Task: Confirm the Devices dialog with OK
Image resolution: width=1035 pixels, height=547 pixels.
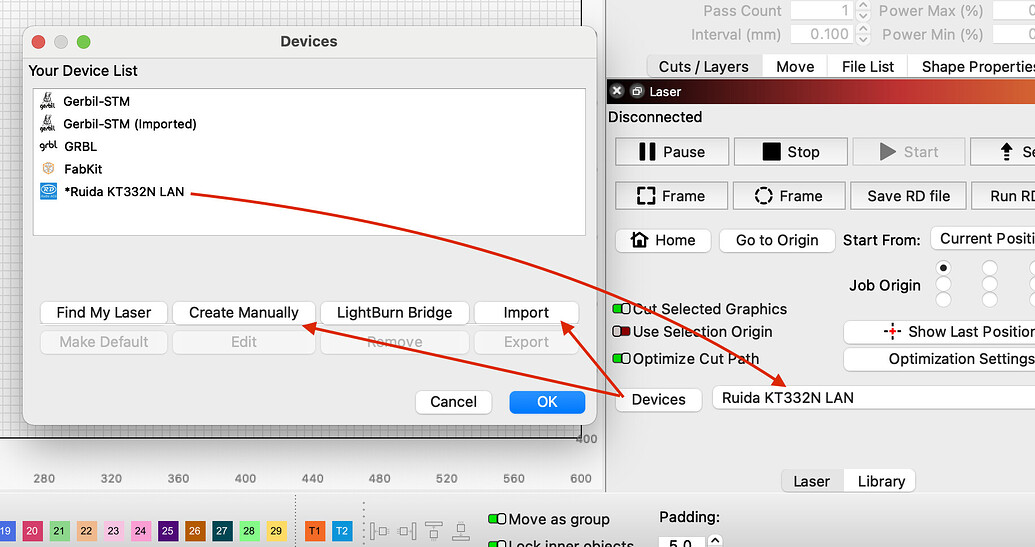Action: [547, 402]
